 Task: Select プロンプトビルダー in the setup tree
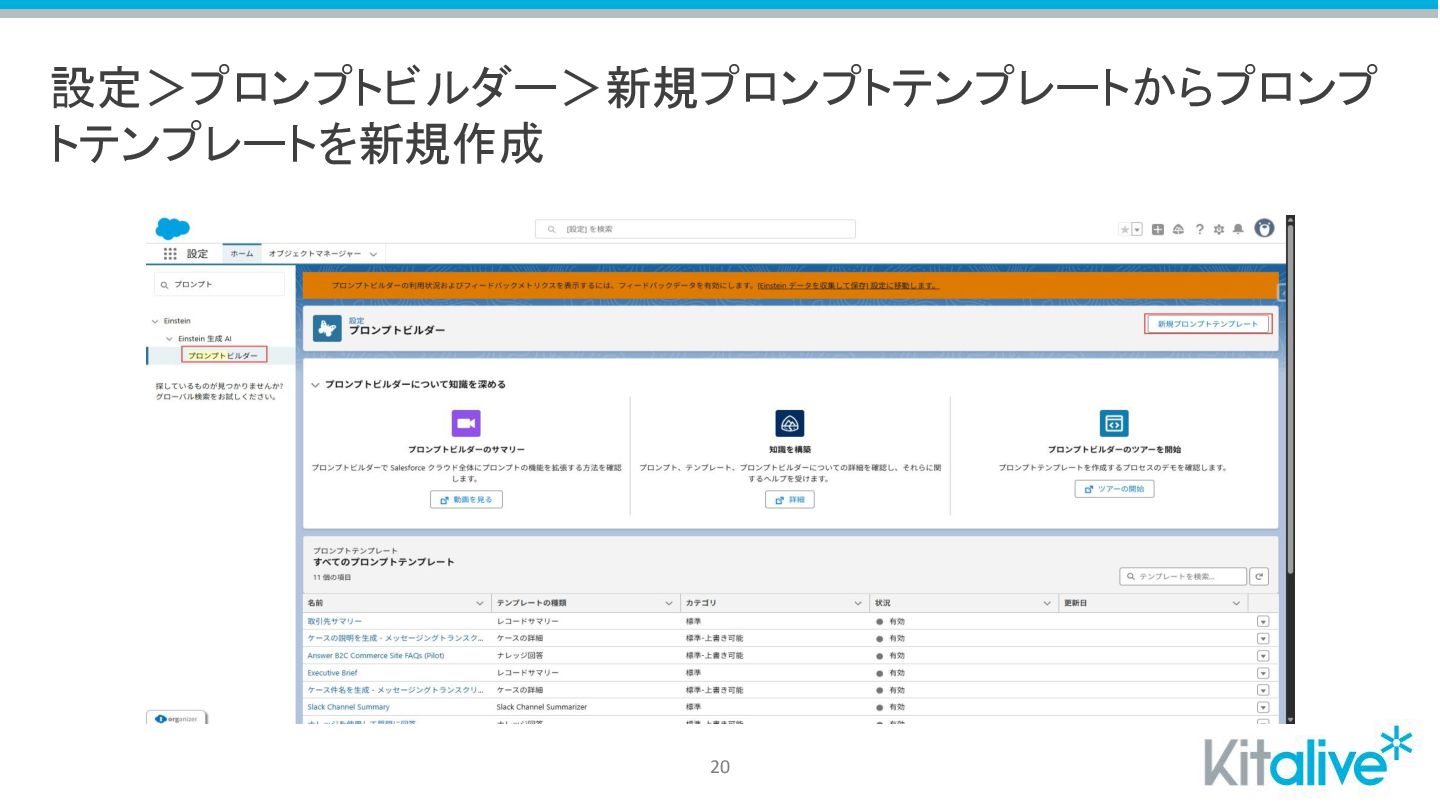[x=223, y=355]
